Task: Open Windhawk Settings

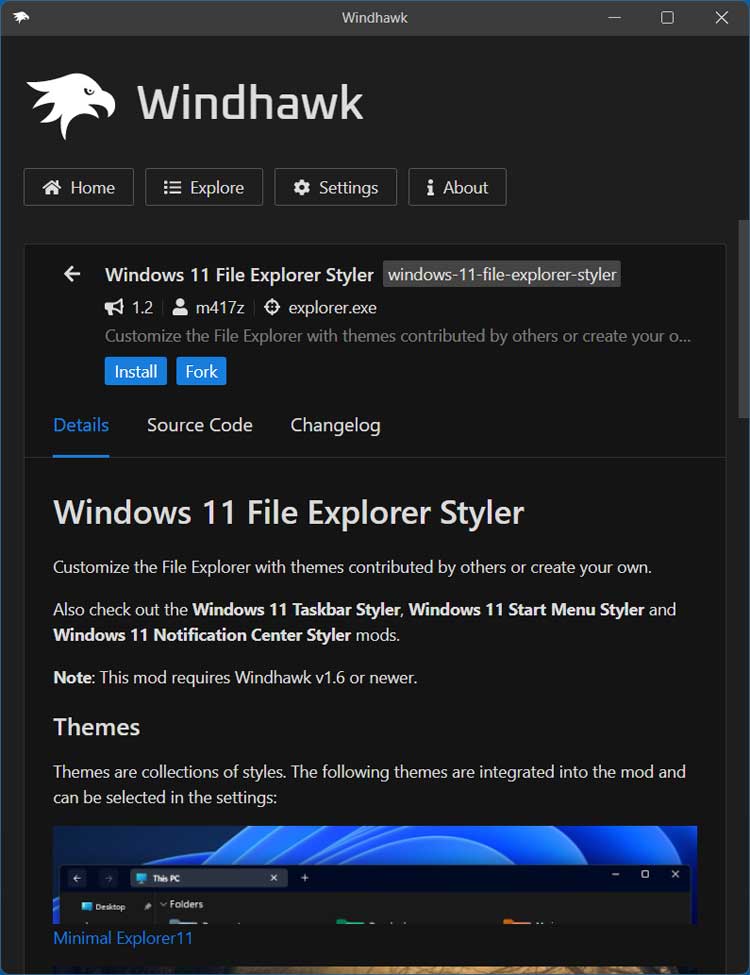Action: pos(335,187)
